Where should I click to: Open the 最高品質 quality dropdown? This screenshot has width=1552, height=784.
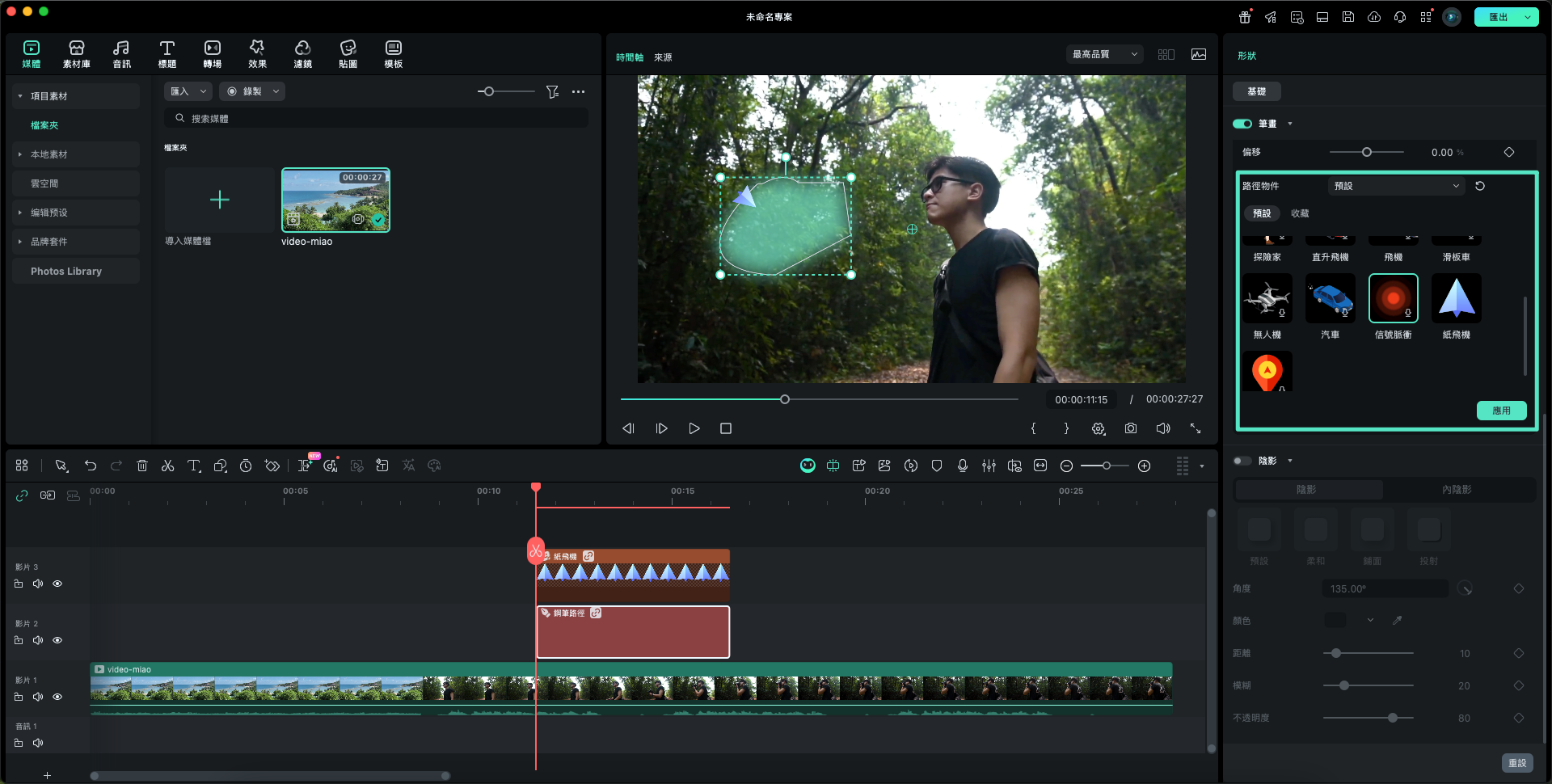click(x=1104, y=54)
